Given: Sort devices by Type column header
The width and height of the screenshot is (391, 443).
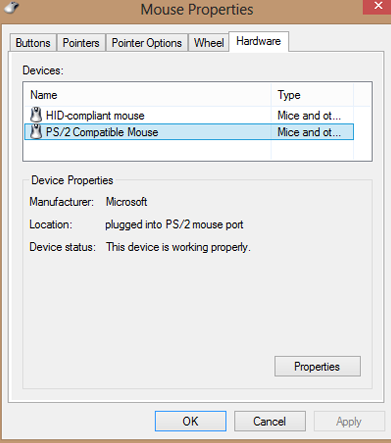Looking at the screenshot, I should click(312, 95).
